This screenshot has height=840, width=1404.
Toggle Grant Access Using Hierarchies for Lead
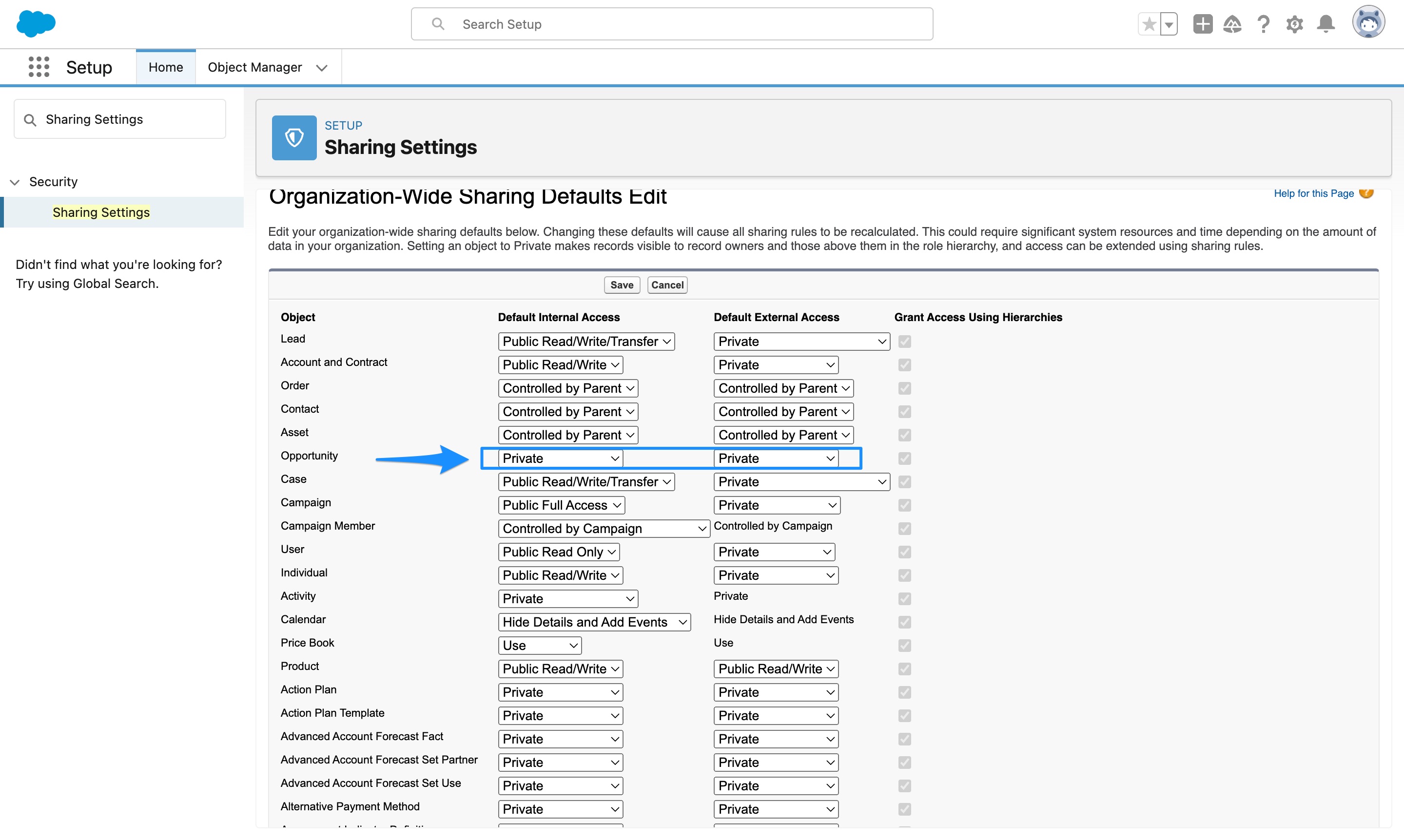(904, 342)
